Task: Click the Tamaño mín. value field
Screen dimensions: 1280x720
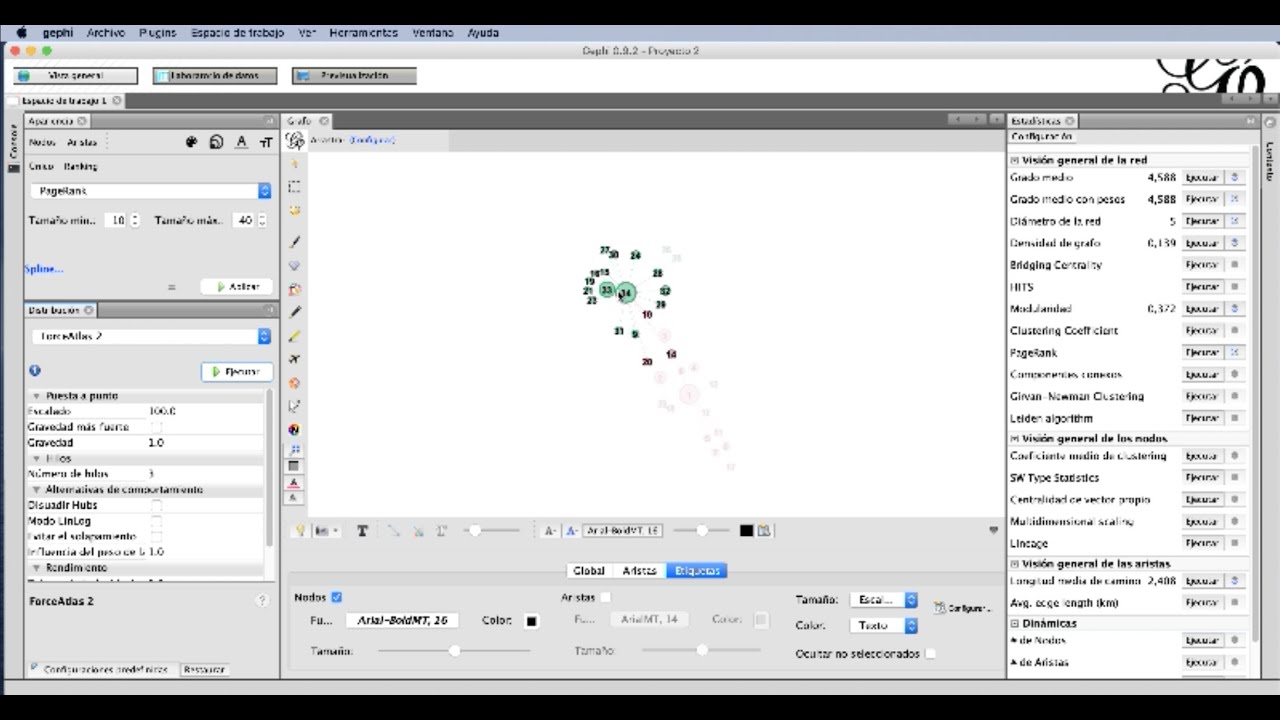Action: (x=117, y=221)
